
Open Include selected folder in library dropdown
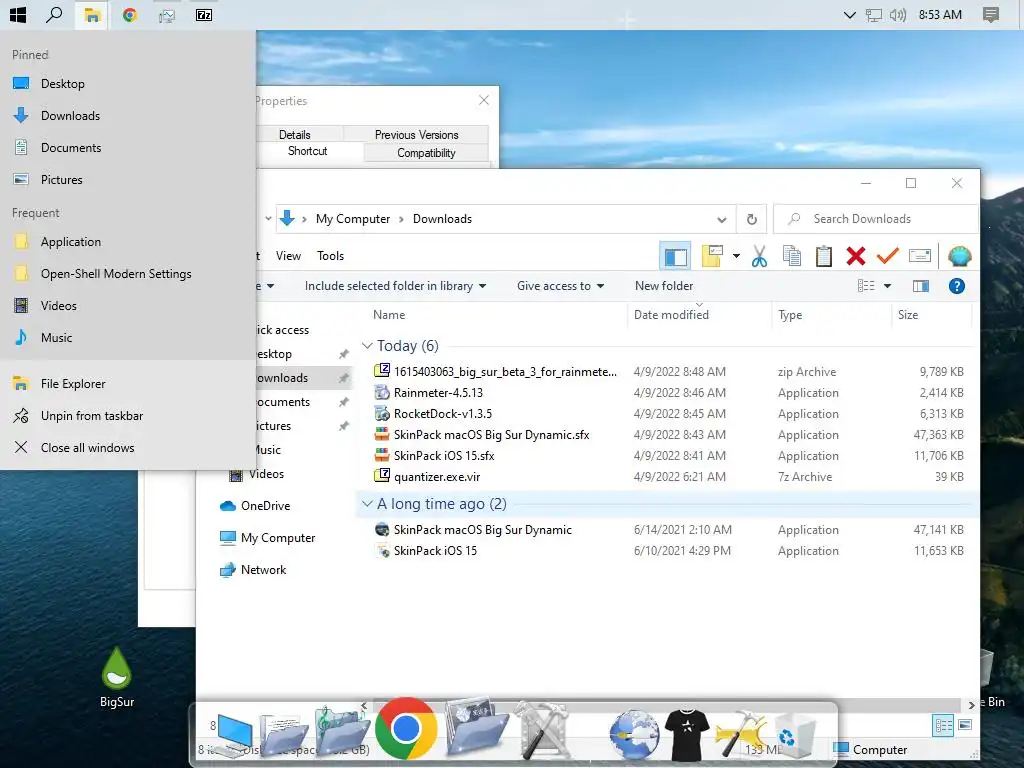click(x=395, y=286)
